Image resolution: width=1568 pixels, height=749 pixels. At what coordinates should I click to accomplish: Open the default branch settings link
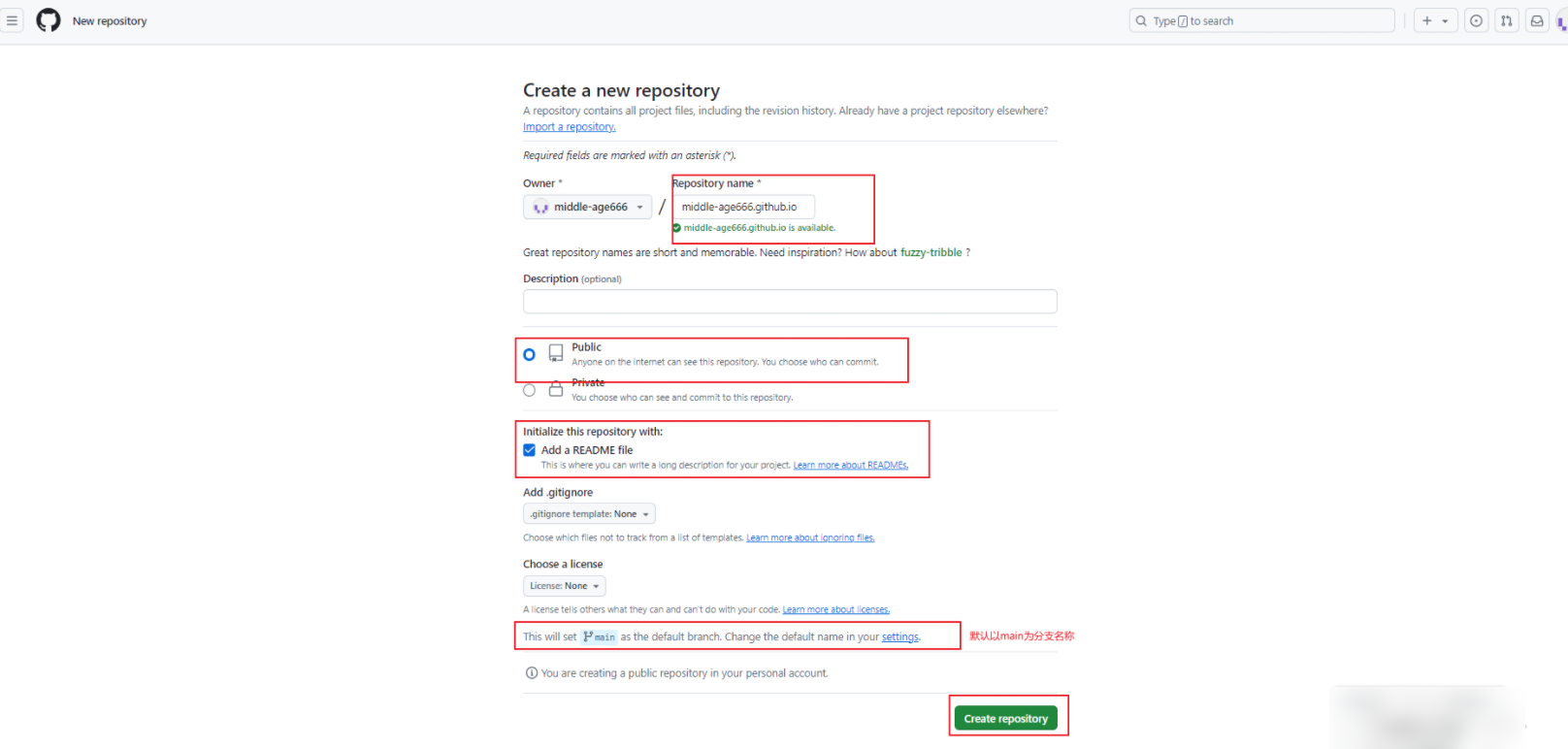click(x=899, y=637)
